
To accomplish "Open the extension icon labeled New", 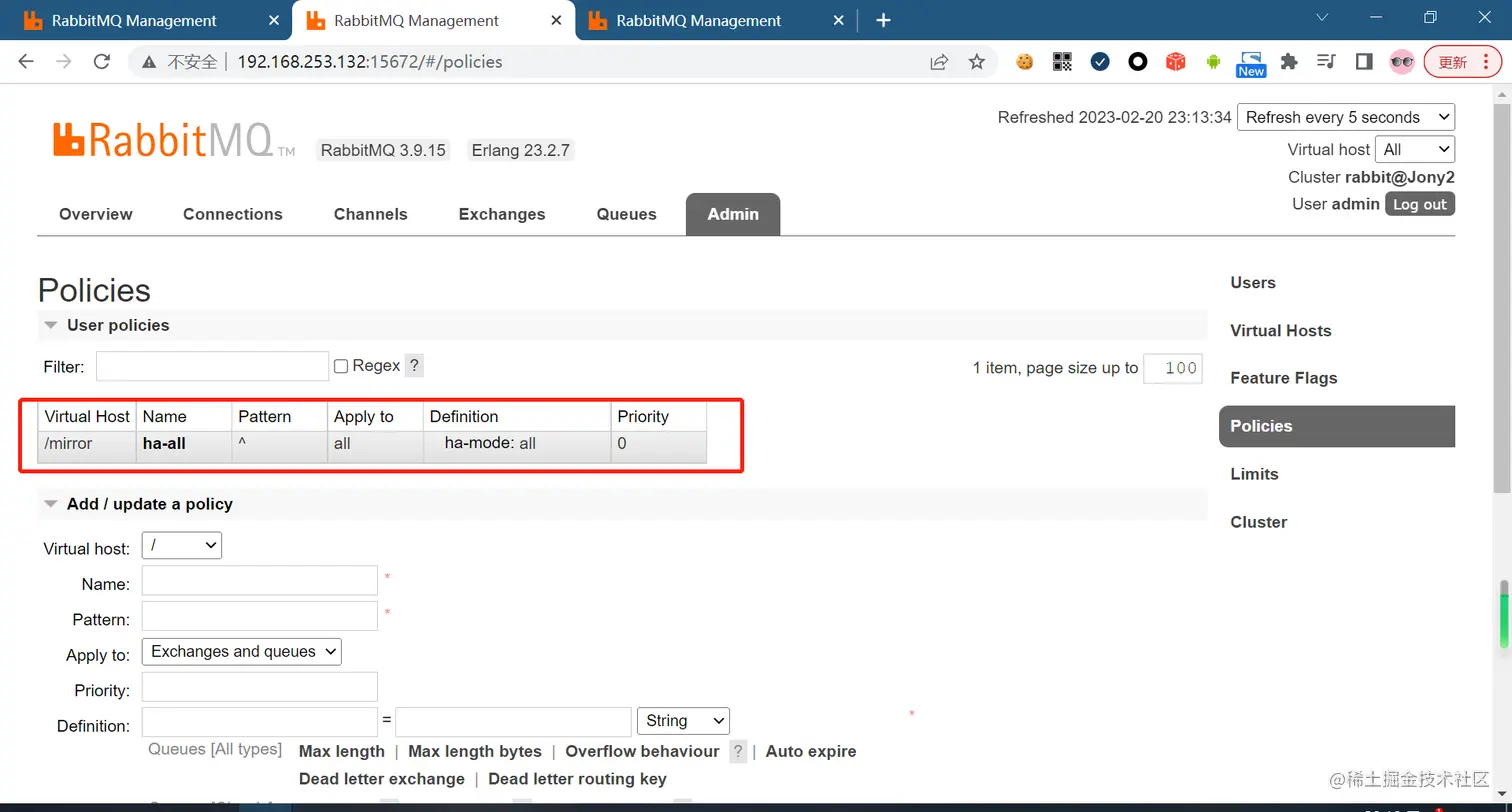I will coord(1251,64).
